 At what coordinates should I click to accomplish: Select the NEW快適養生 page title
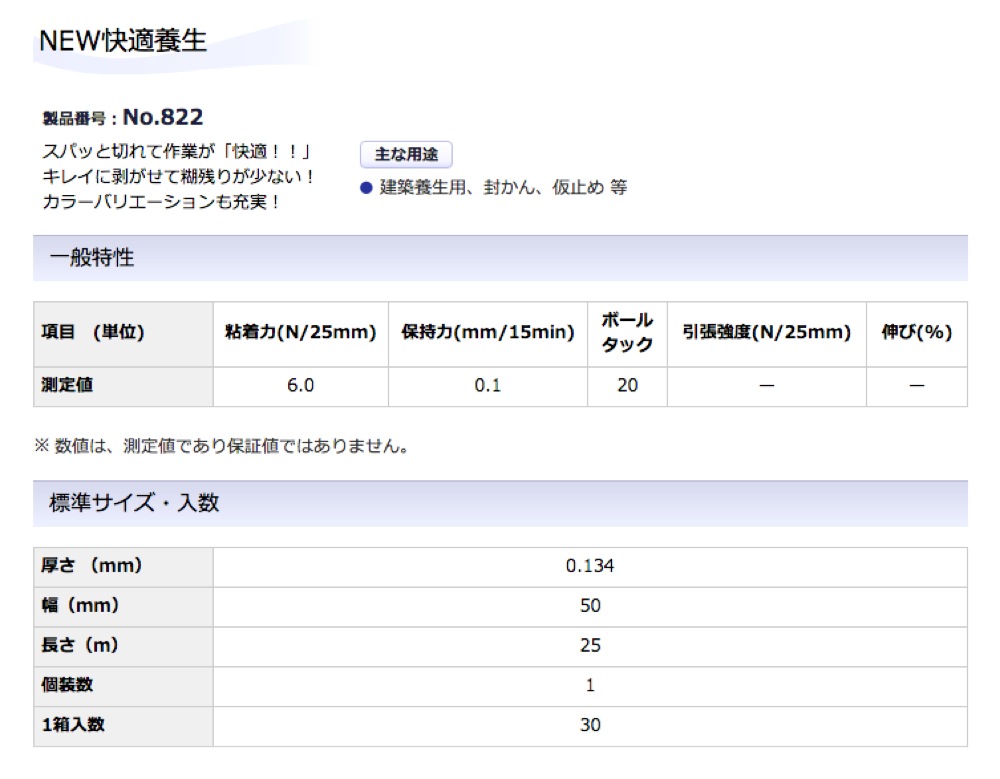coord(123,41)
